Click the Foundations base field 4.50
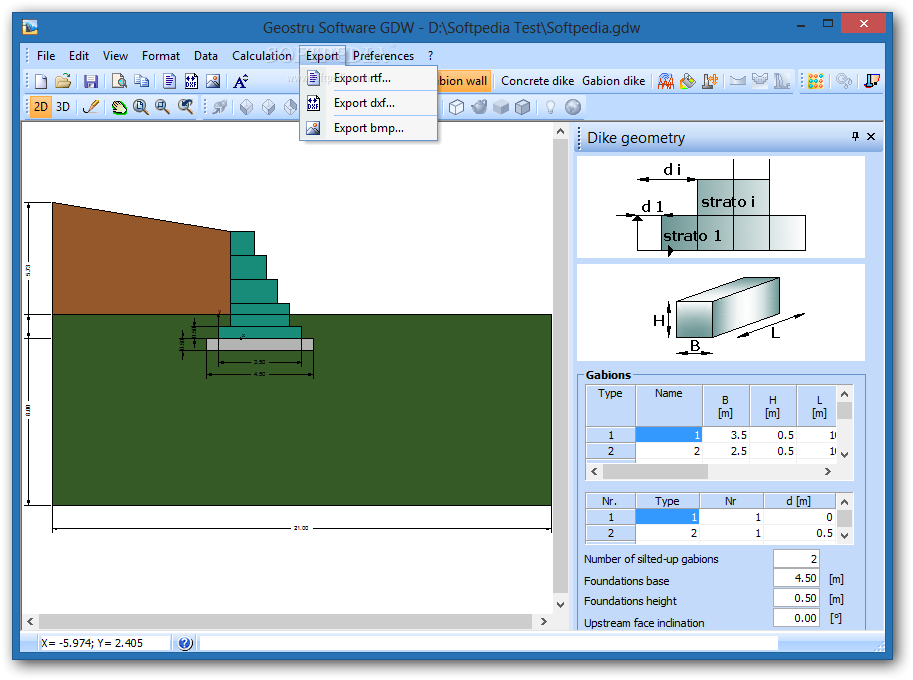913x680 pixels. (x=796, y=578)
